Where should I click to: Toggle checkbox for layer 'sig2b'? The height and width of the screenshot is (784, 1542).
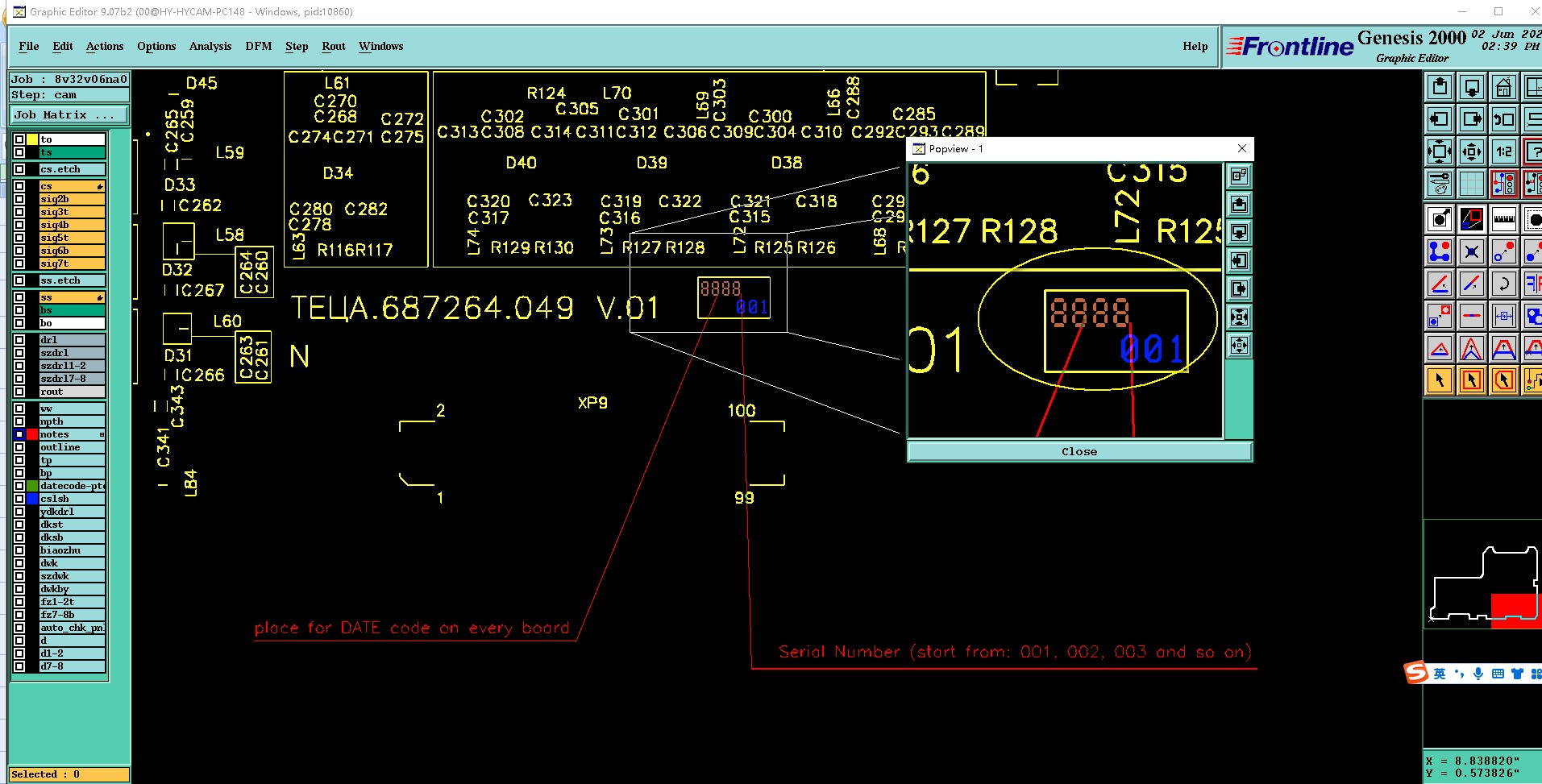[x=19, y=199]
